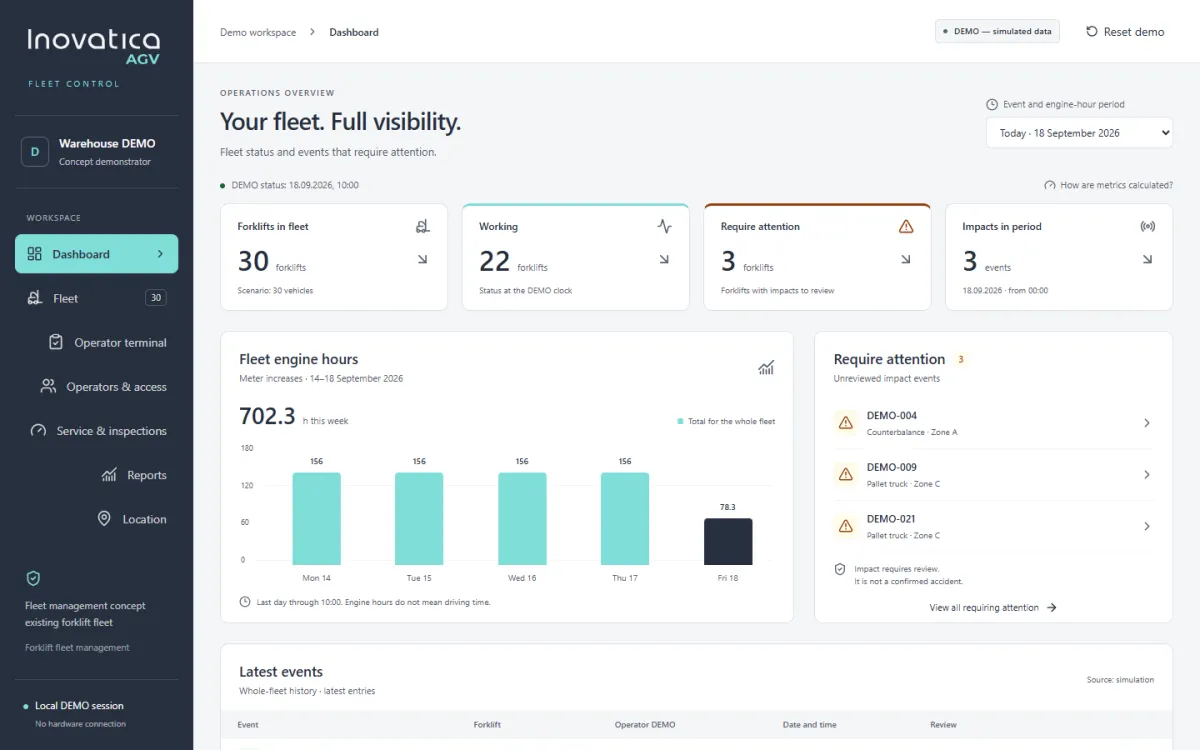This screenshot has width=1200, height=750.
Task: Click Demo workspace breadcrumb
Action: point(258,32)
